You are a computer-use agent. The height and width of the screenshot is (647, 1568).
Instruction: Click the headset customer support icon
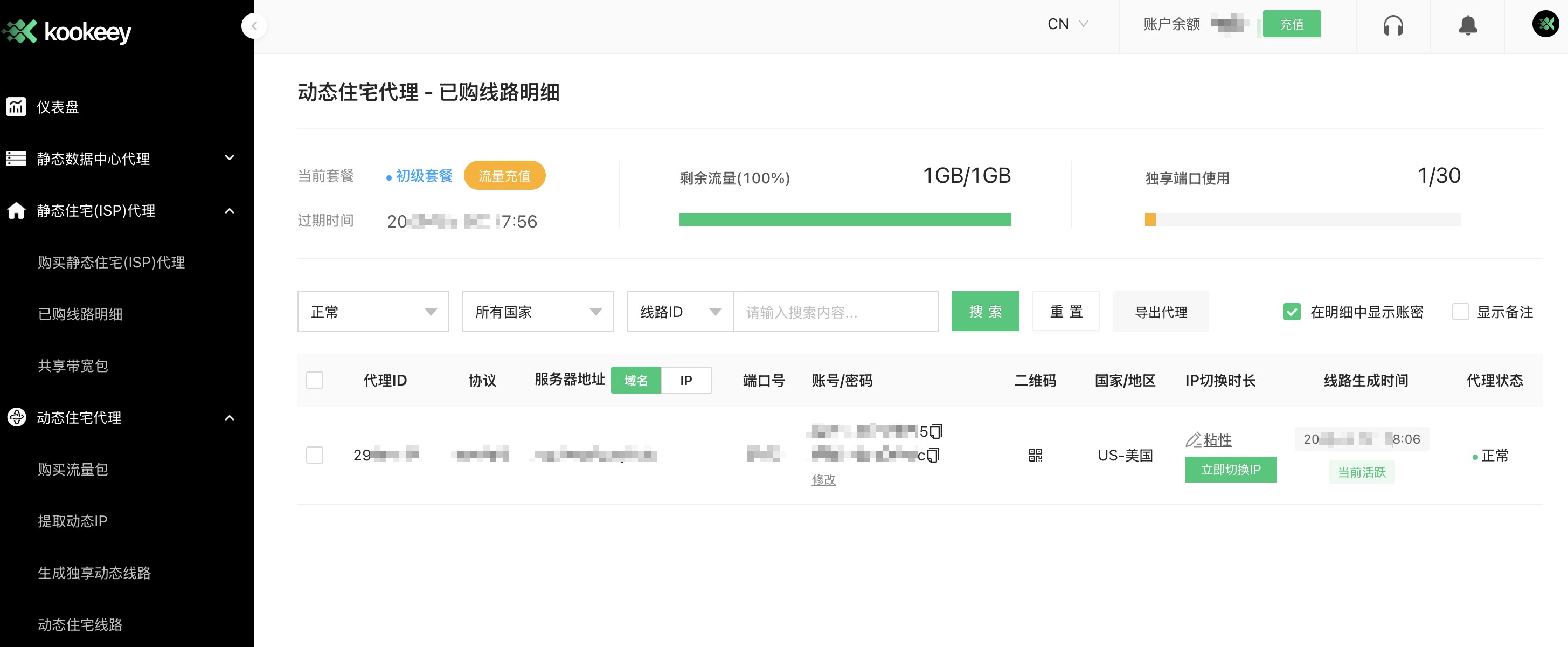(1393, 25)
